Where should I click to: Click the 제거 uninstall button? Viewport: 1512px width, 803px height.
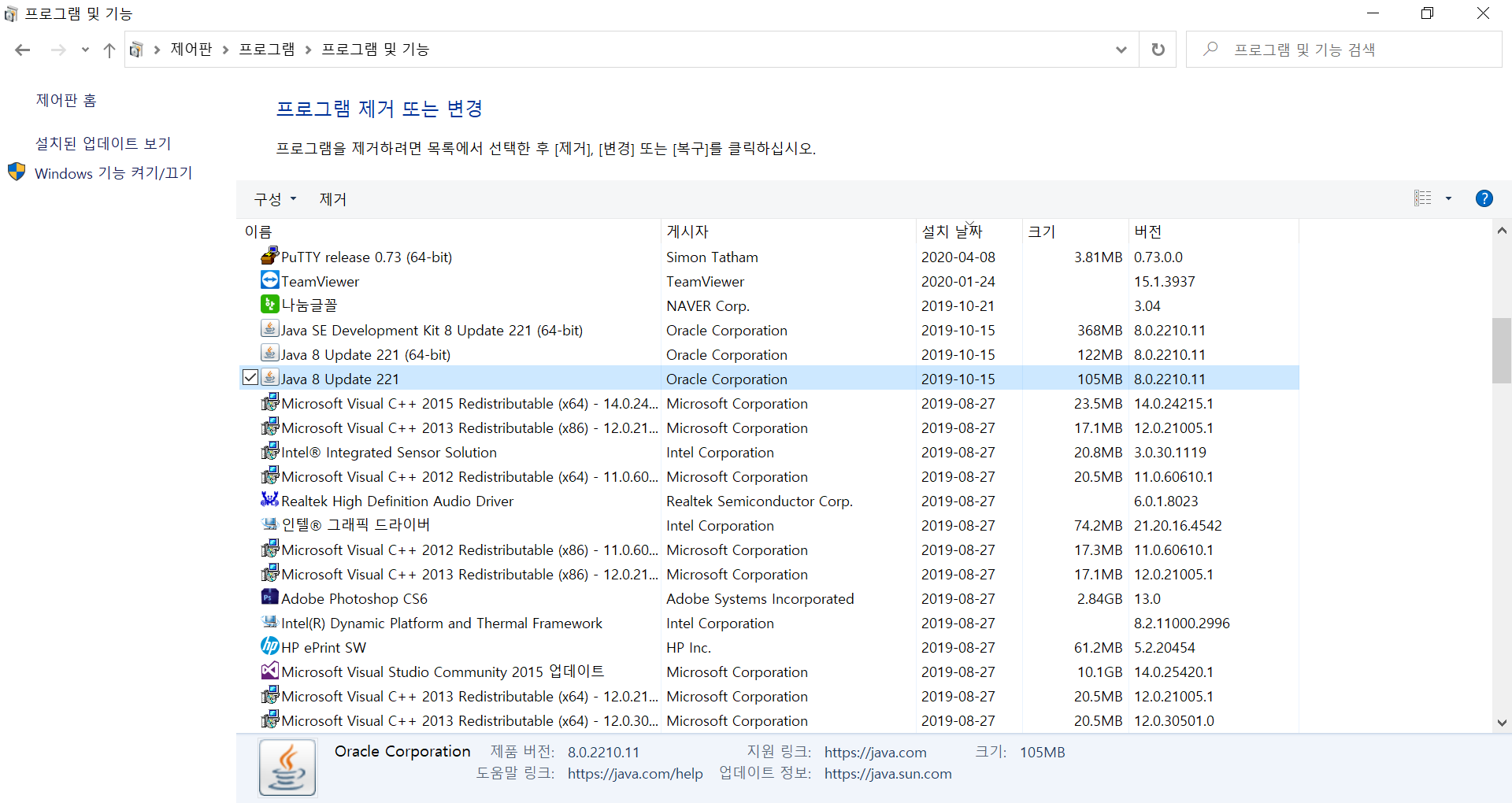click(332, 199)
